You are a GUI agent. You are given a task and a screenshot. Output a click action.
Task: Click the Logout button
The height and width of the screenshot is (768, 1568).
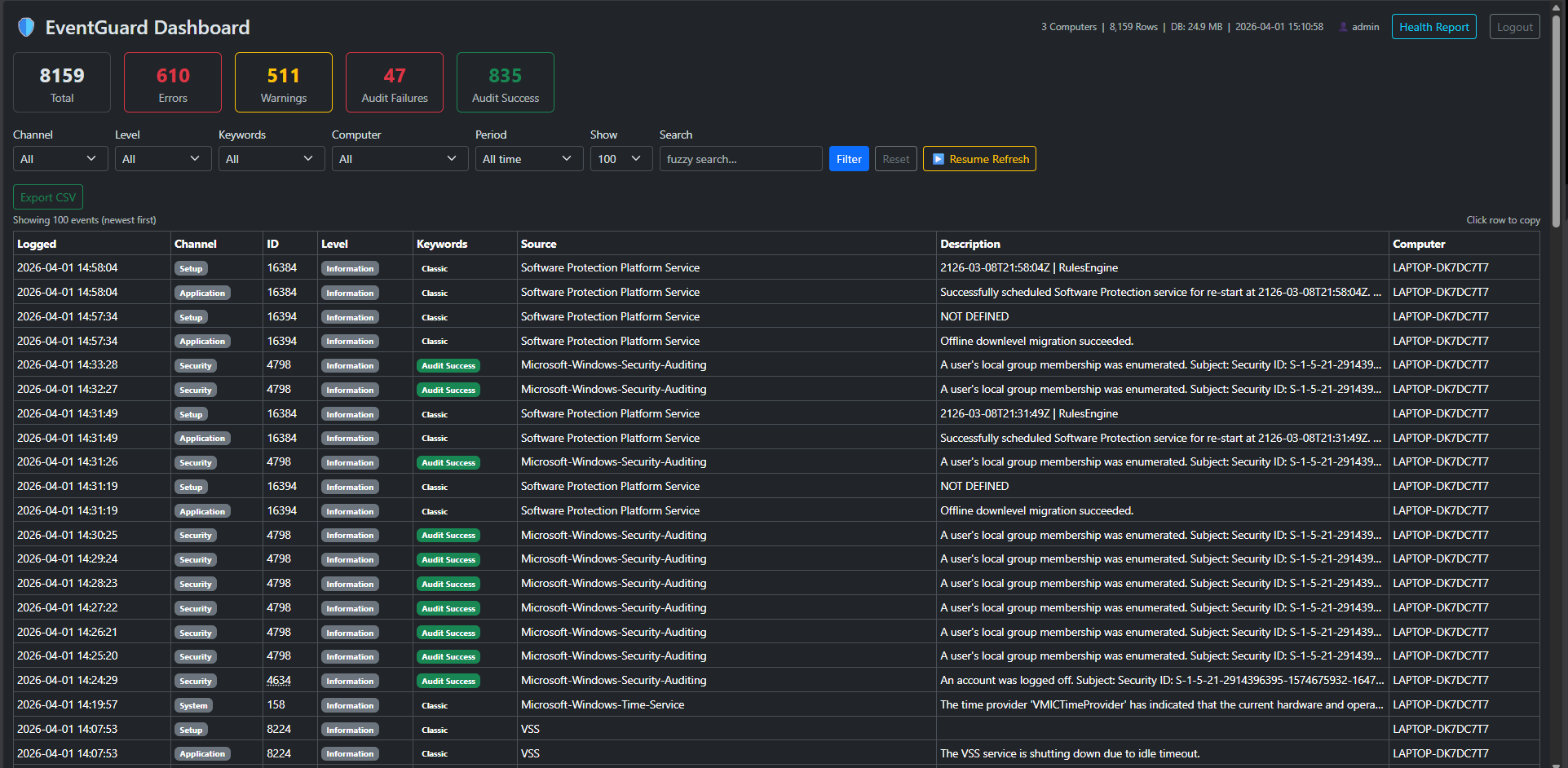click(x=1514, y=27)
